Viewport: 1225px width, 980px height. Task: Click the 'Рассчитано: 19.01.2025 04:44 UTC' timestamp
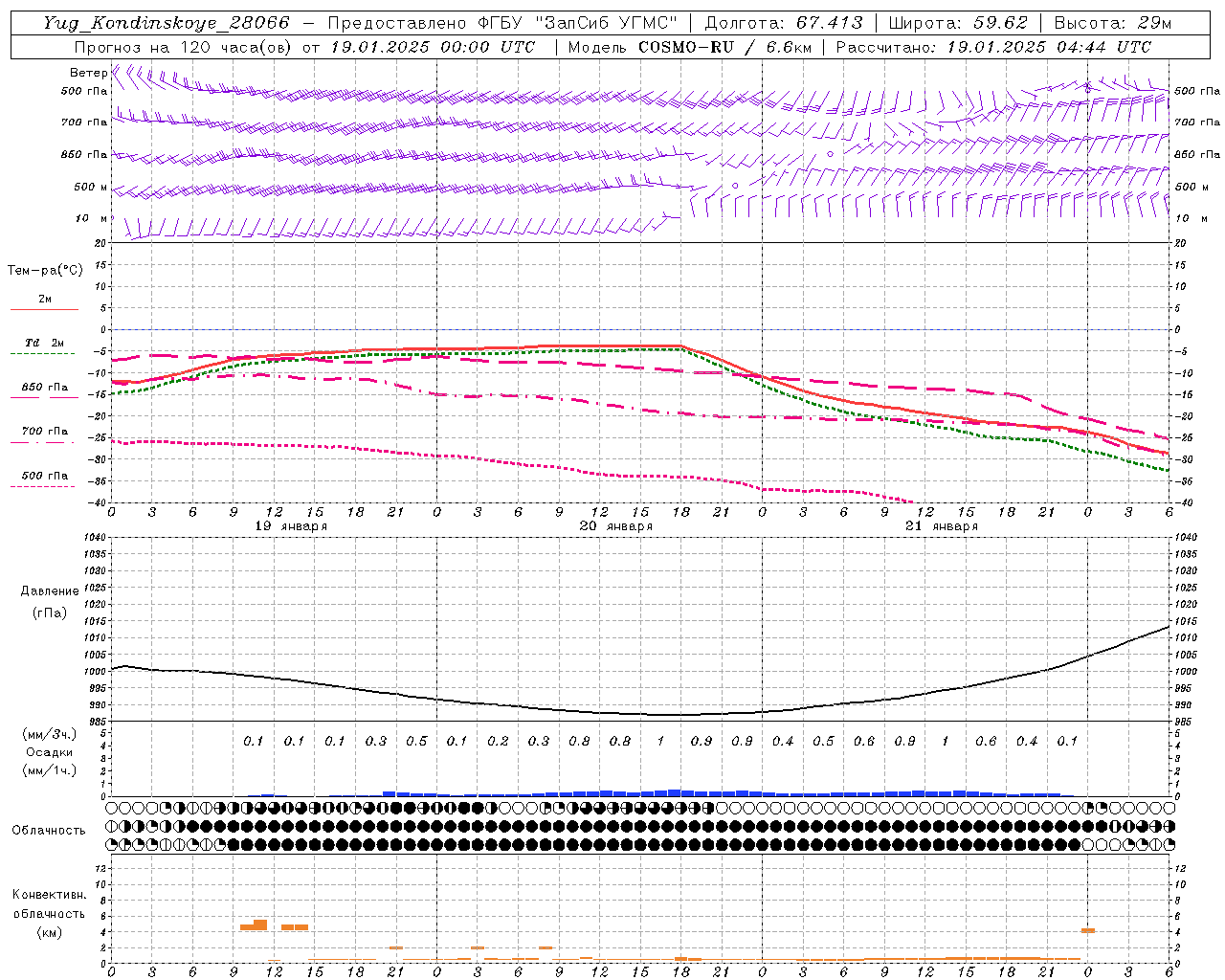pyautogui.click(x=993, y=47)
